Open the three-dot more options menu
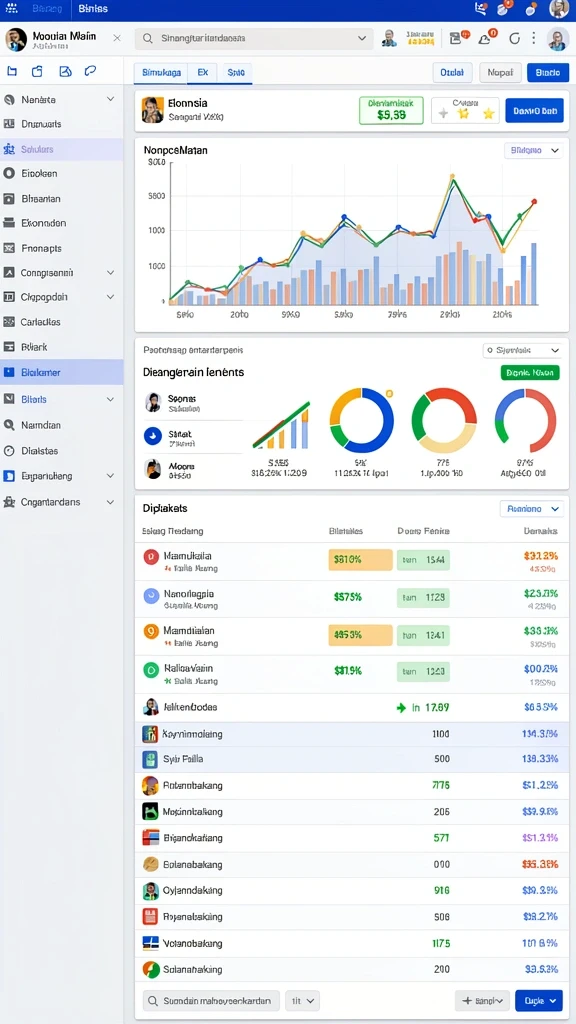Image resolution: width=576 pixels, height=1024 pixels. pyautogui.click(x=534, y=39)
